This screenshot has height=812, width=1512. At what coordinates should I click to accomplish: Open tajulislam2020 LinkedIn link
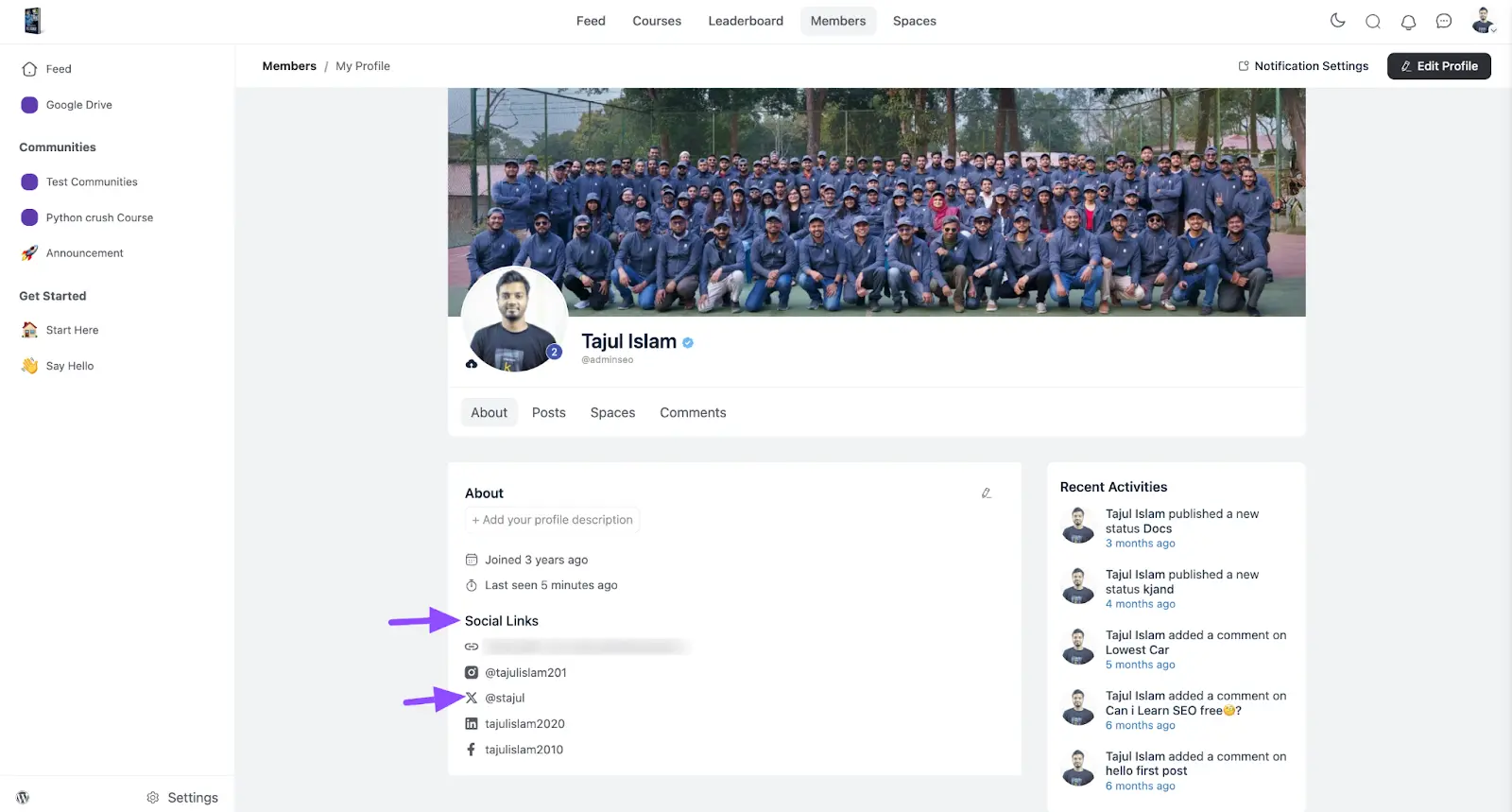point(524,724)
